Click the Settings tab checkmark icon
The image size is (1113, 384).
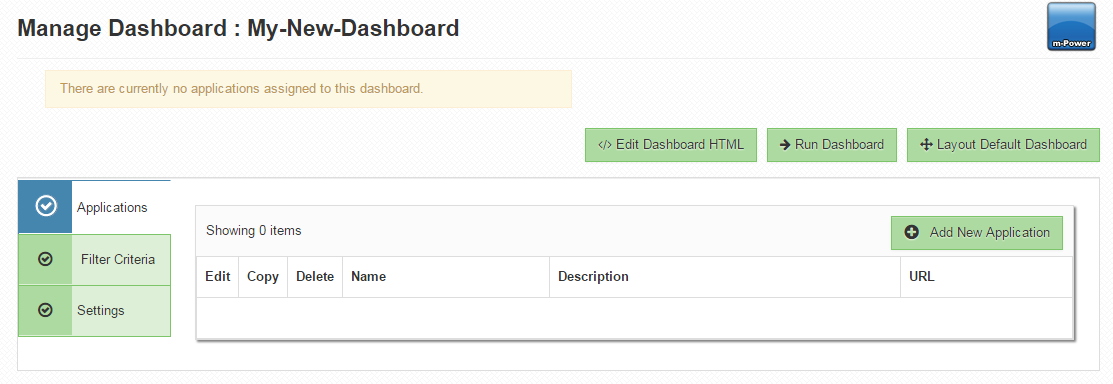pos(45,310)
